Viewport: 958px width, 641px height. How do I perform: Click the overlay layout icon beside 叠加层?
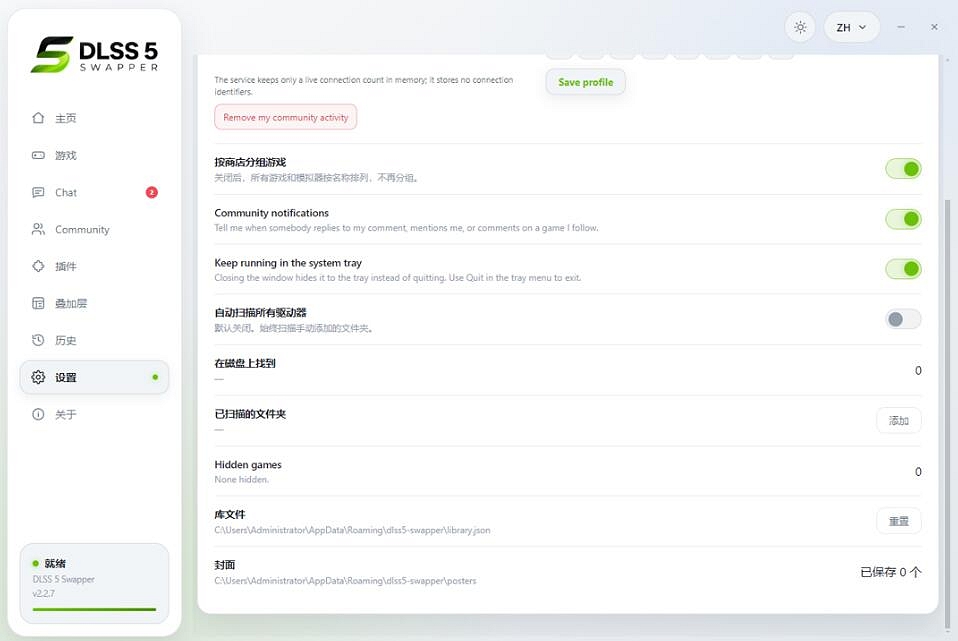(x=38, y=303)
